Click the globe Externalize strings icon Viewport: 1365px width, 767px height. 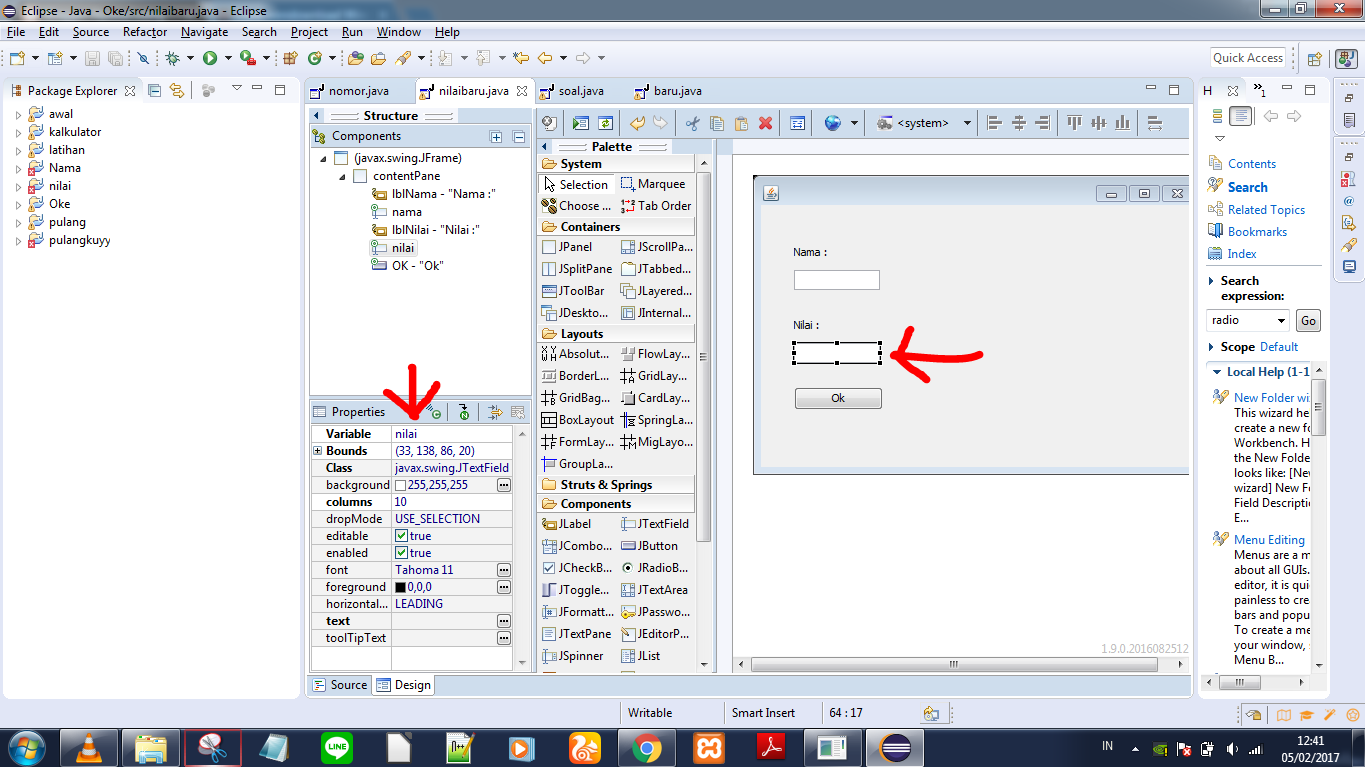coord(833,123)
